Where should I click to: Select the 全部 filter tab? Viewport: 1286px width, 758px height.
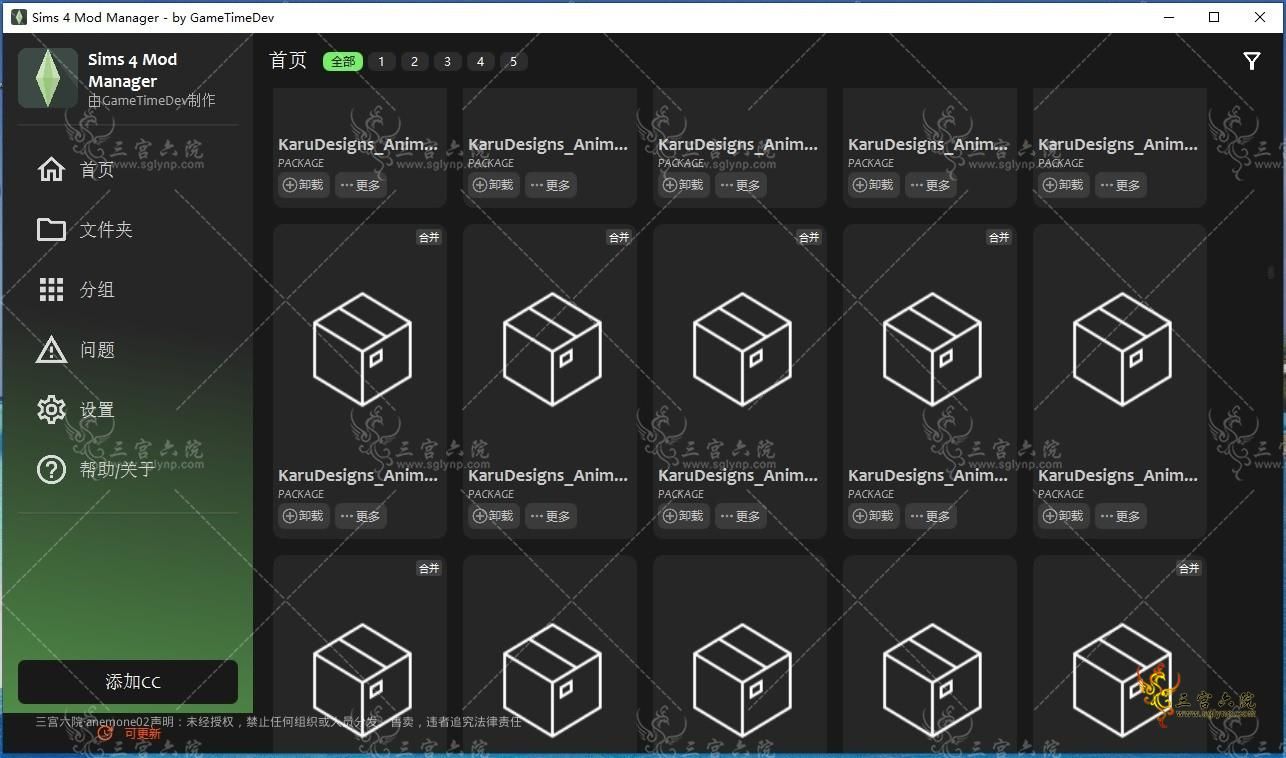(x=343, y=62)
